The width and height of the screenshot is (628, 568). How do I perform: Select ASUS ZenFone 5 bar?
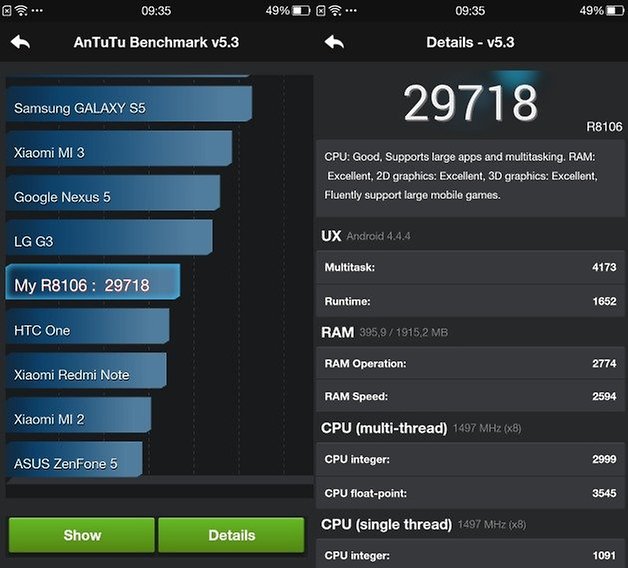[x=74, y=459]
